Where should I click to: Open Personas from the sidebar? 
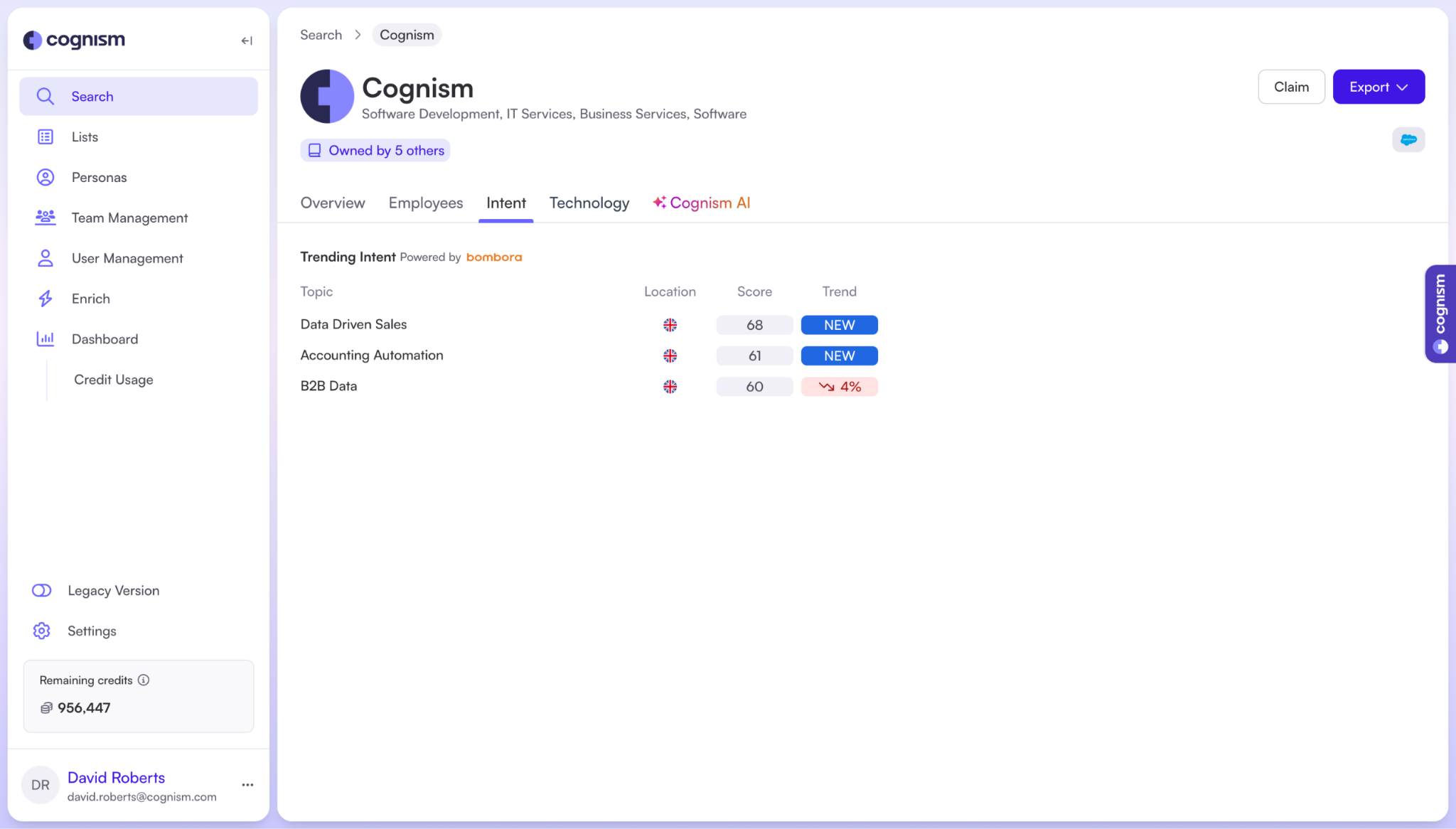[99, 178]
